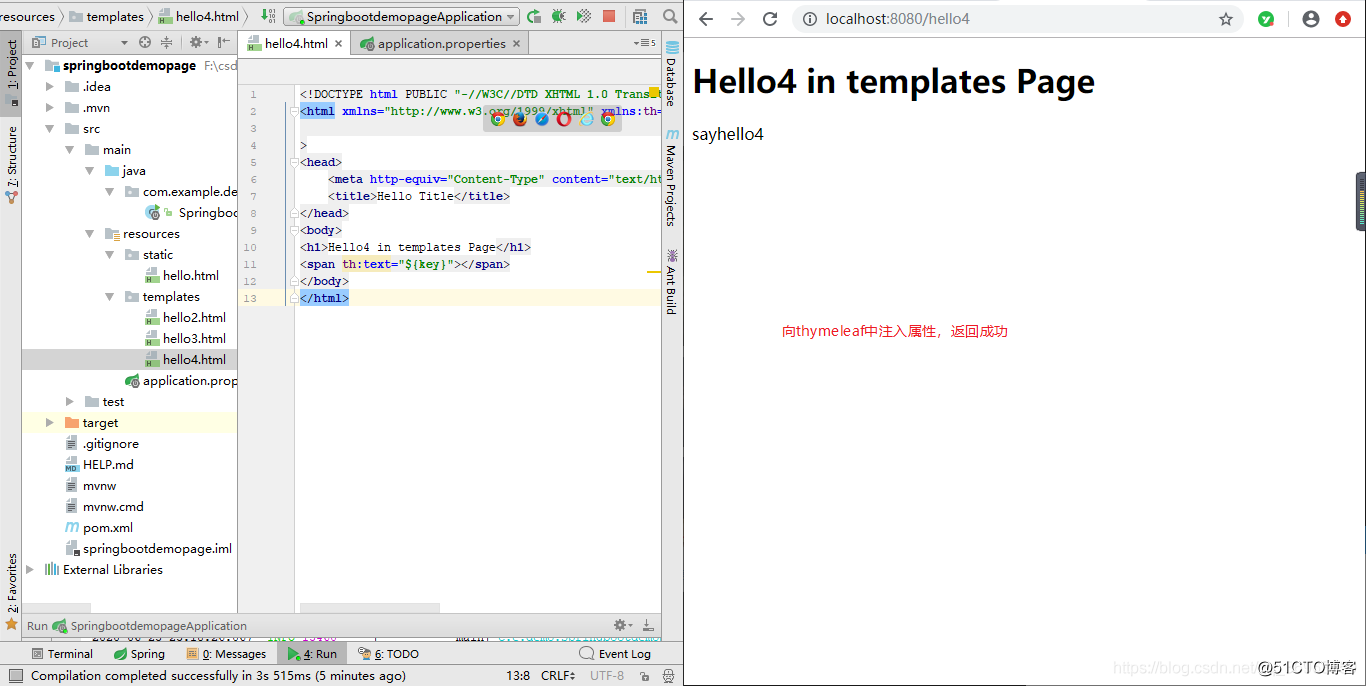Show the hidden tabs list dropdown

[646, 43]
